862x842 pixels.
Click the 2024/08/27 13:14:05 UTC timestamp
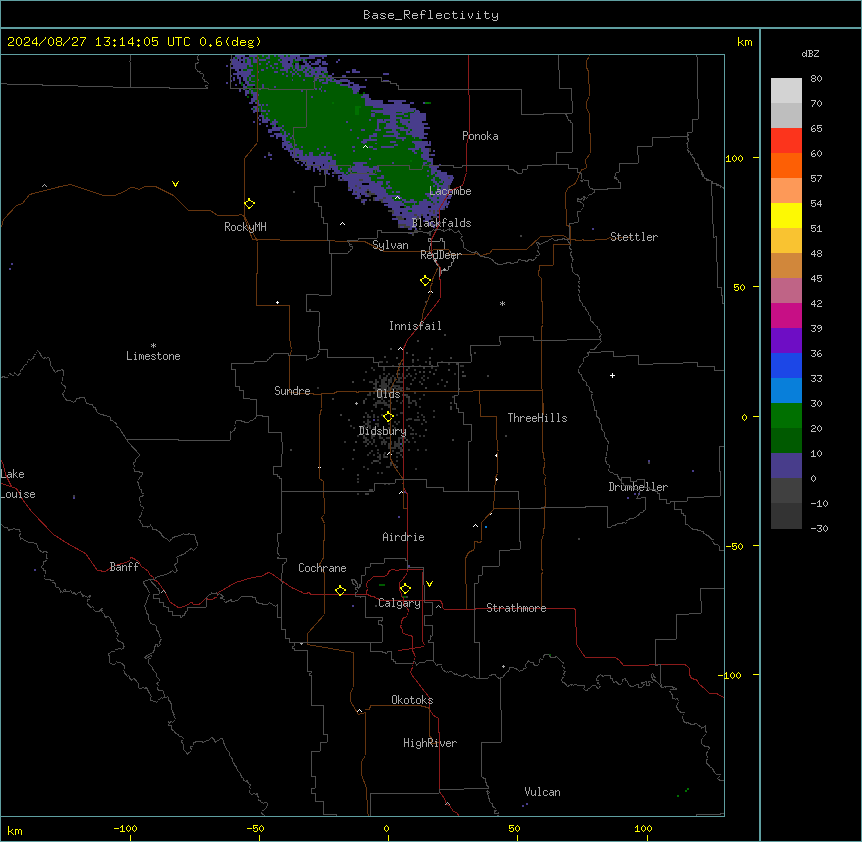pyautogui.click(x=98, y=42)
